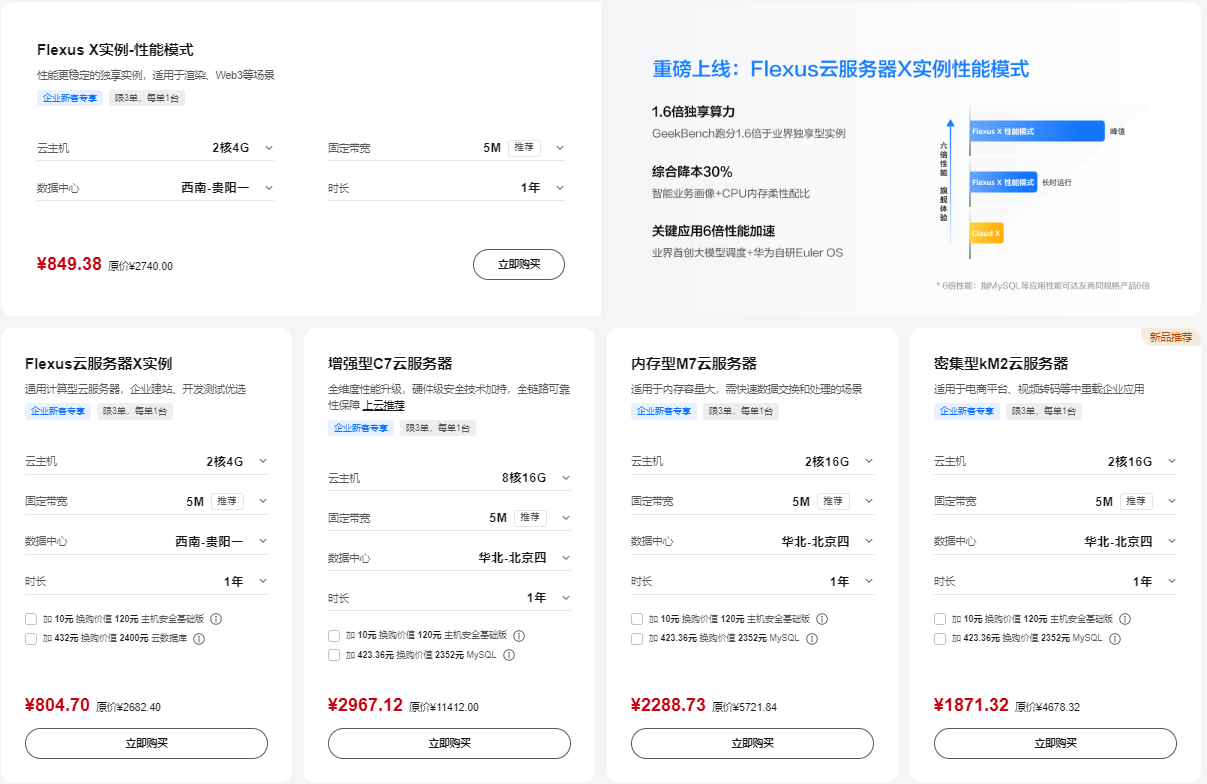This screenshot has height=784, width=1207.
Task: Open 固定带宽 dropdown in 增强型C7 card
Action: (449, 518)
